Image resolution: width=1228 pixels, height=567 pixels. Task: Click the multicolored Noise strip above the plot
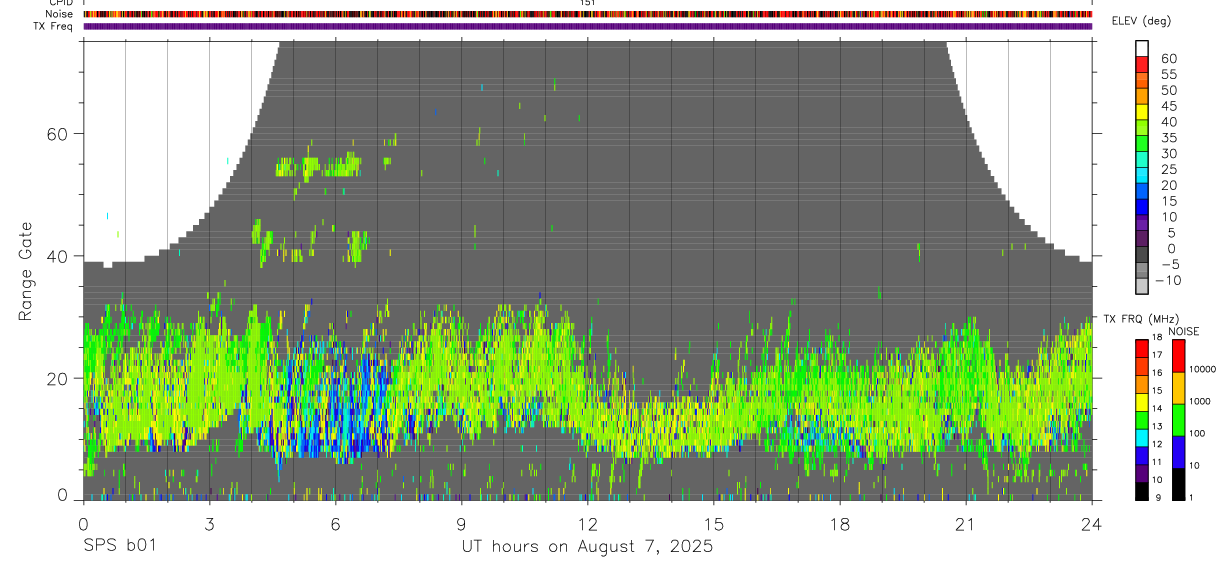(588, 14)
